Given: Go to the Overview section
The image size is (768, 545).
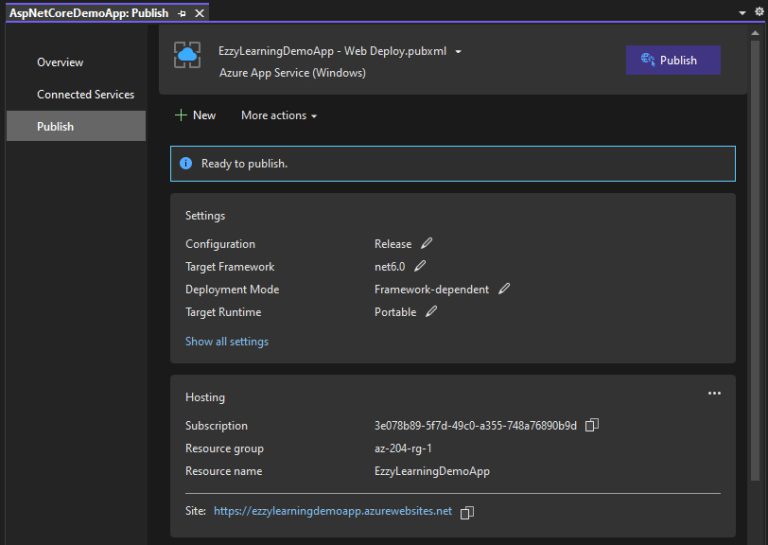Looking at the screenshot, I should pyautogui.click(x=60, y=62).
